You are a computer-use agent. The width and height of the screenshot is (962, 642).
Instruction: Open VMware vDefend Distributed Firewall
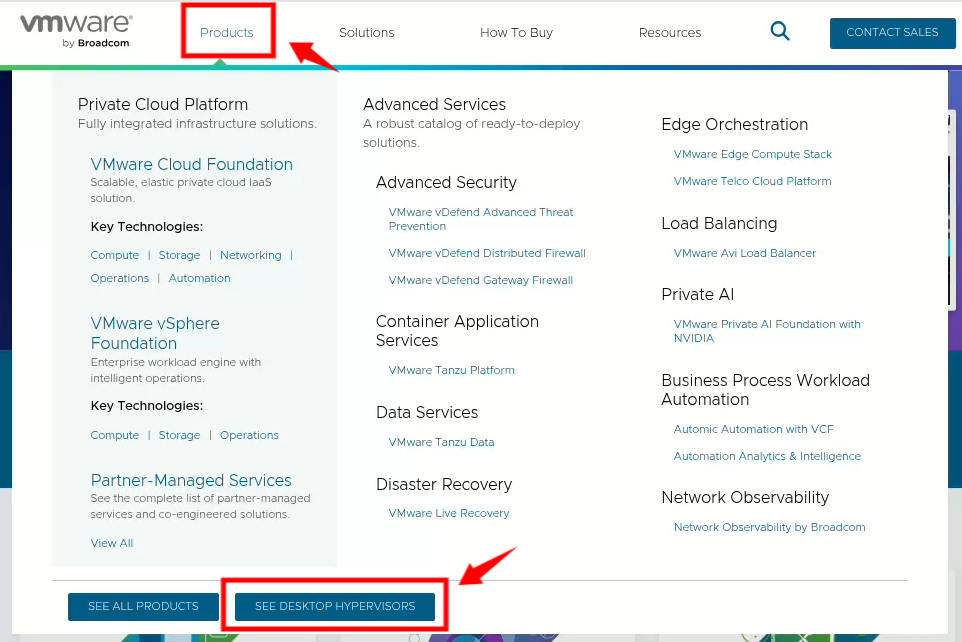487,253
